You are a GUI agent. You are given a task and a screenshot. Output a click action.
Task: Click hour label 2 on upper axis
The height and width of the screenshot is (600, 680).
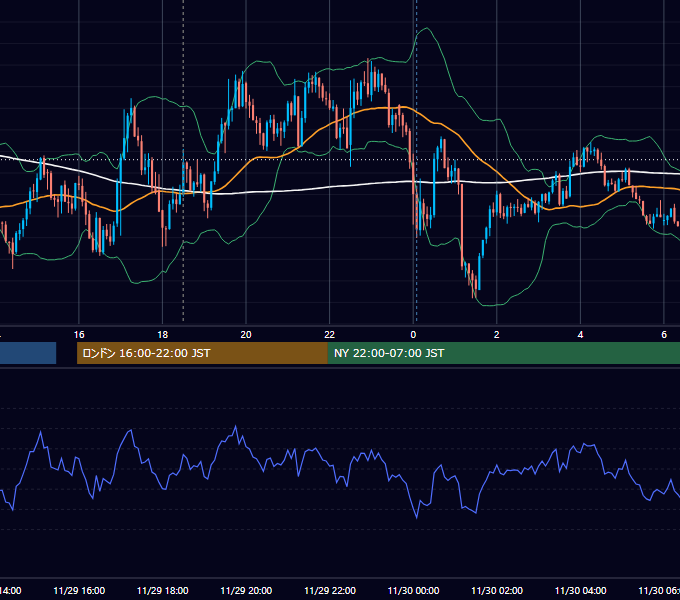(x=497, y=335)
